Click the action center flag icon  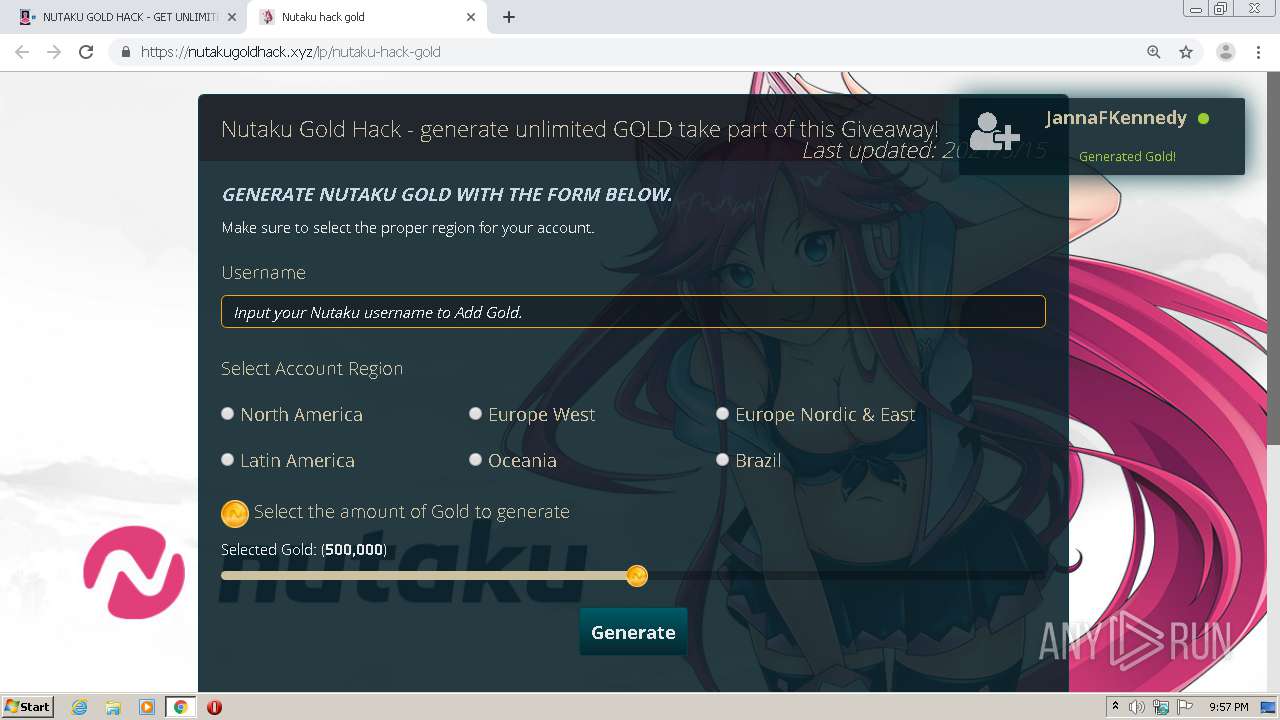point(1185,707)
